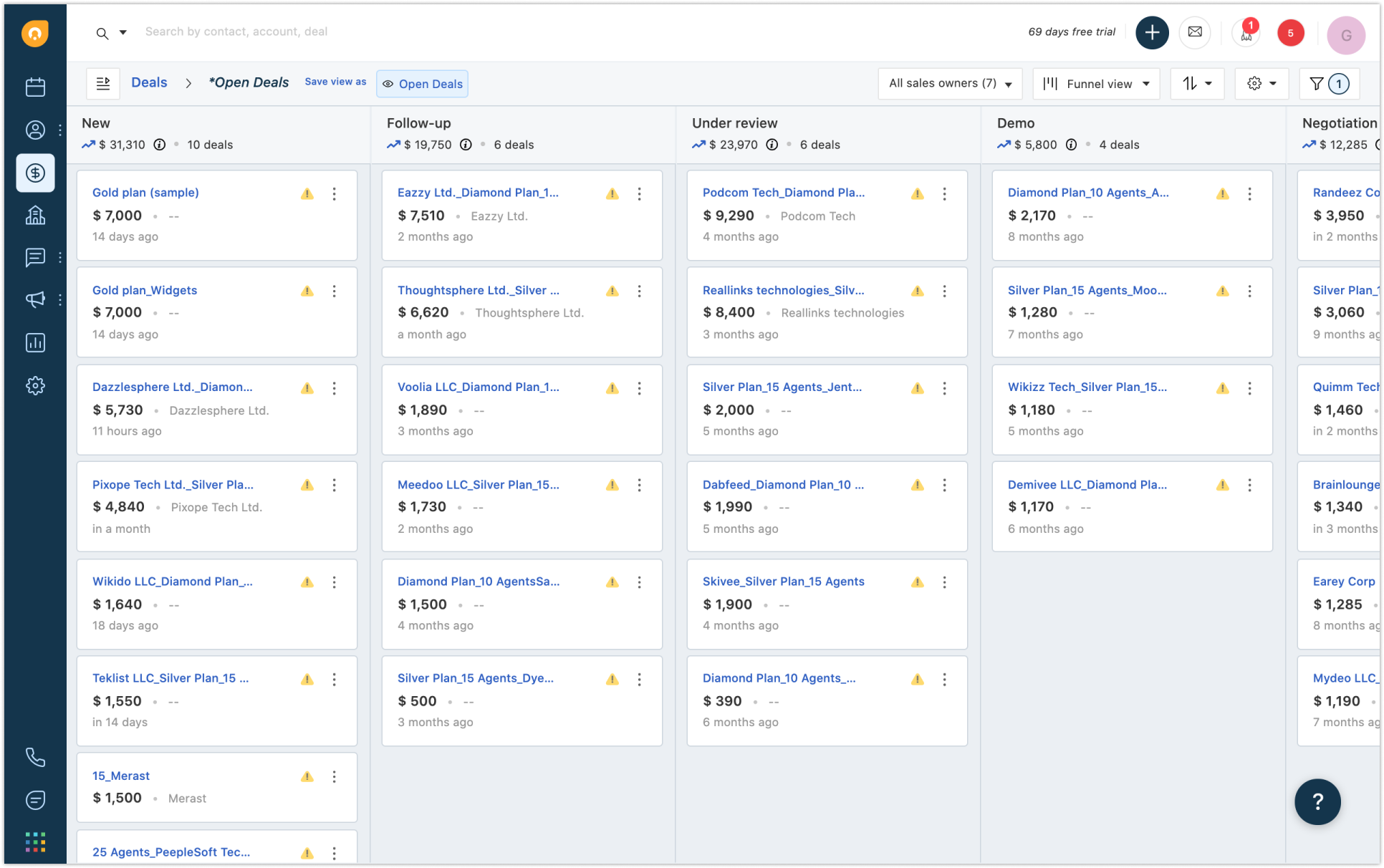This screenshot has width=1384, height=868.
Task: Click the Deals breadcrumb label
Action: 148,82
